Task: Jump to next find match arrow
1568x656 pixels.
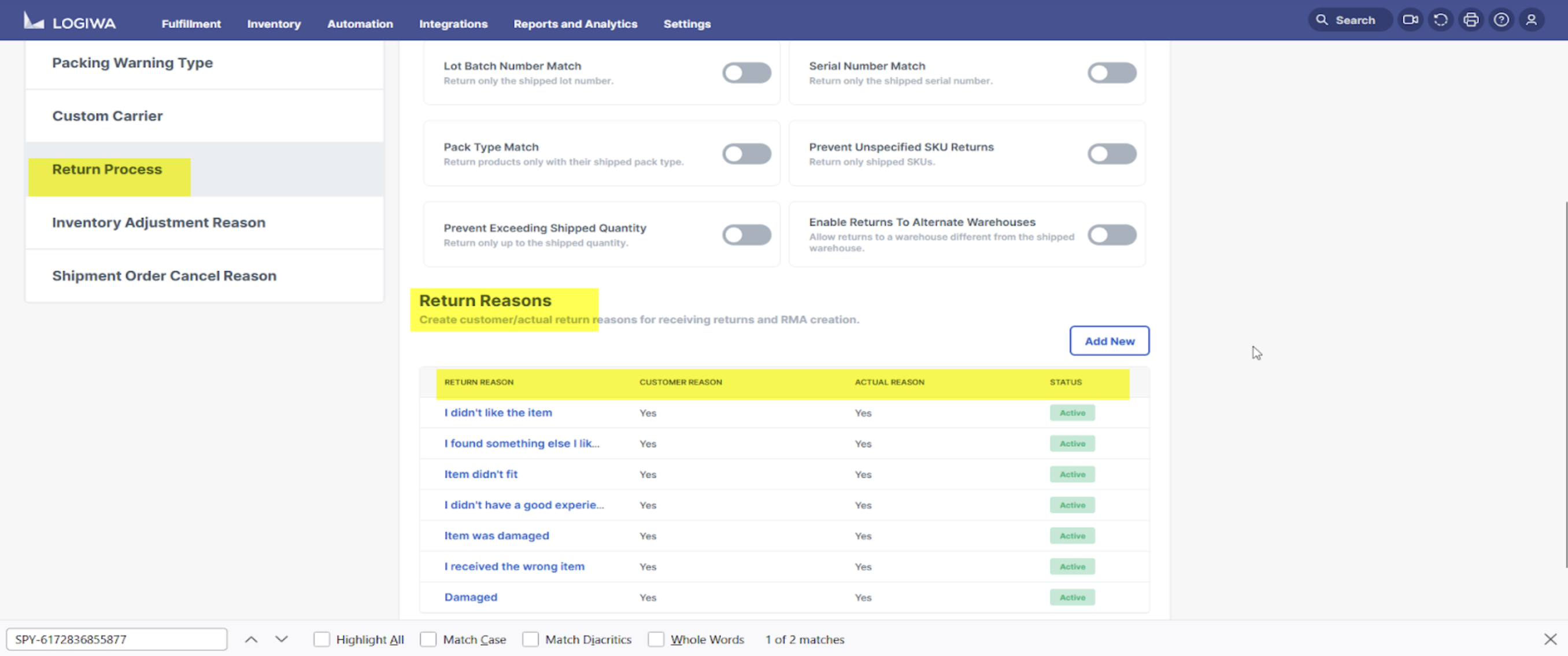Action: click(281, 640)
